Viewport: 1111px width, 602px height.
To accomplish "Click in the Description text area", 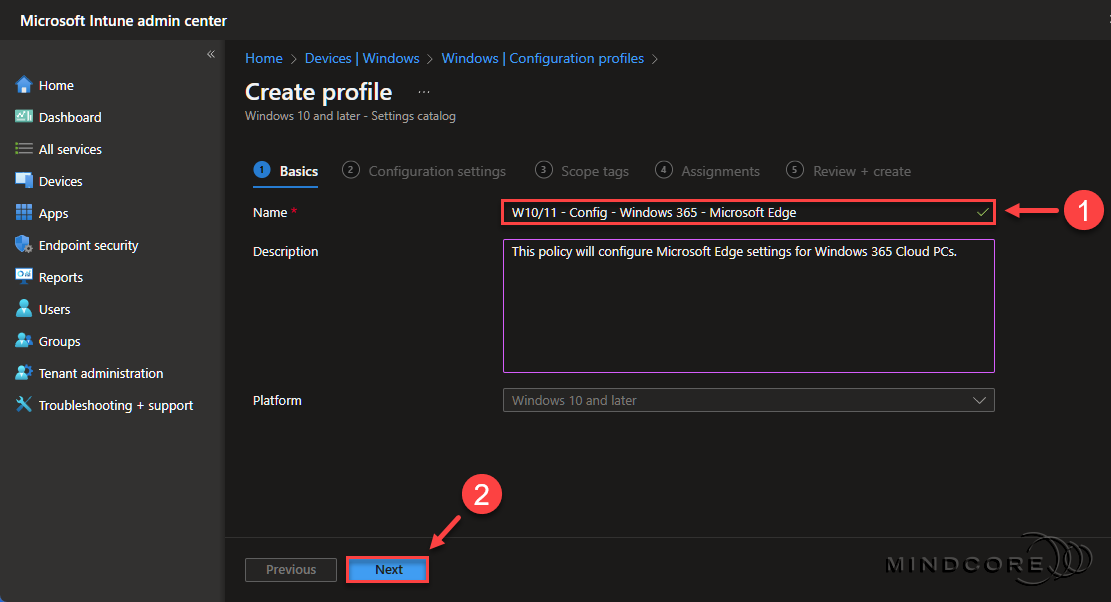I will tap(748, 305).
